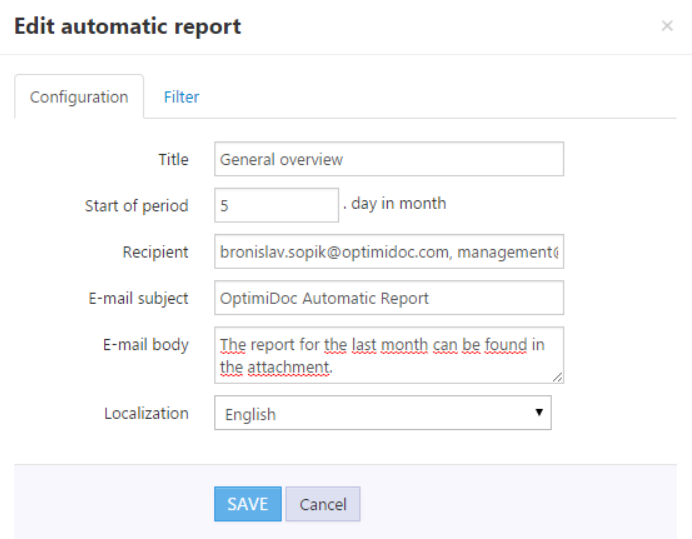
Task: Click the Title field containing General overview
Action: 389,159
